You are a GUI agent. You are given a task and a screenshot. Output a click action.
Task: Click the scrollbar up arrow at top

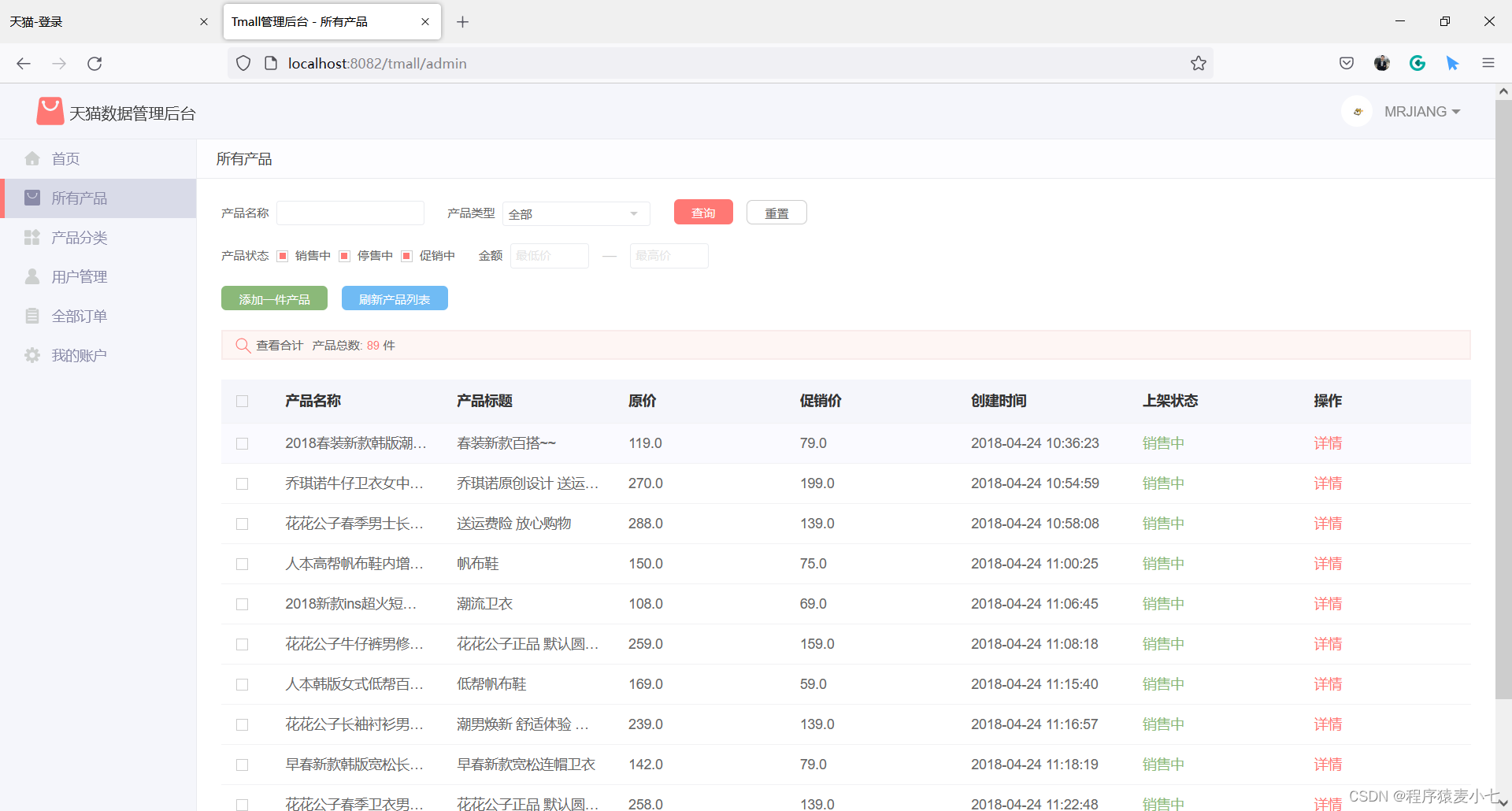point(1503,91)
